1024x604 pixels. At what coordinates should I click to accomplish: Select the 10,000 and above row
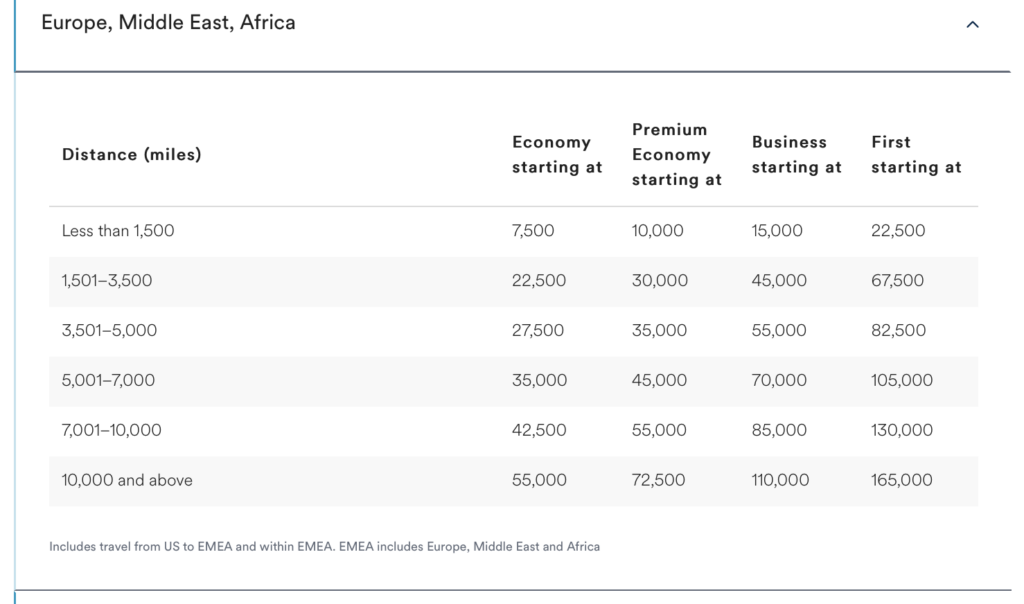tap(513, 481)
